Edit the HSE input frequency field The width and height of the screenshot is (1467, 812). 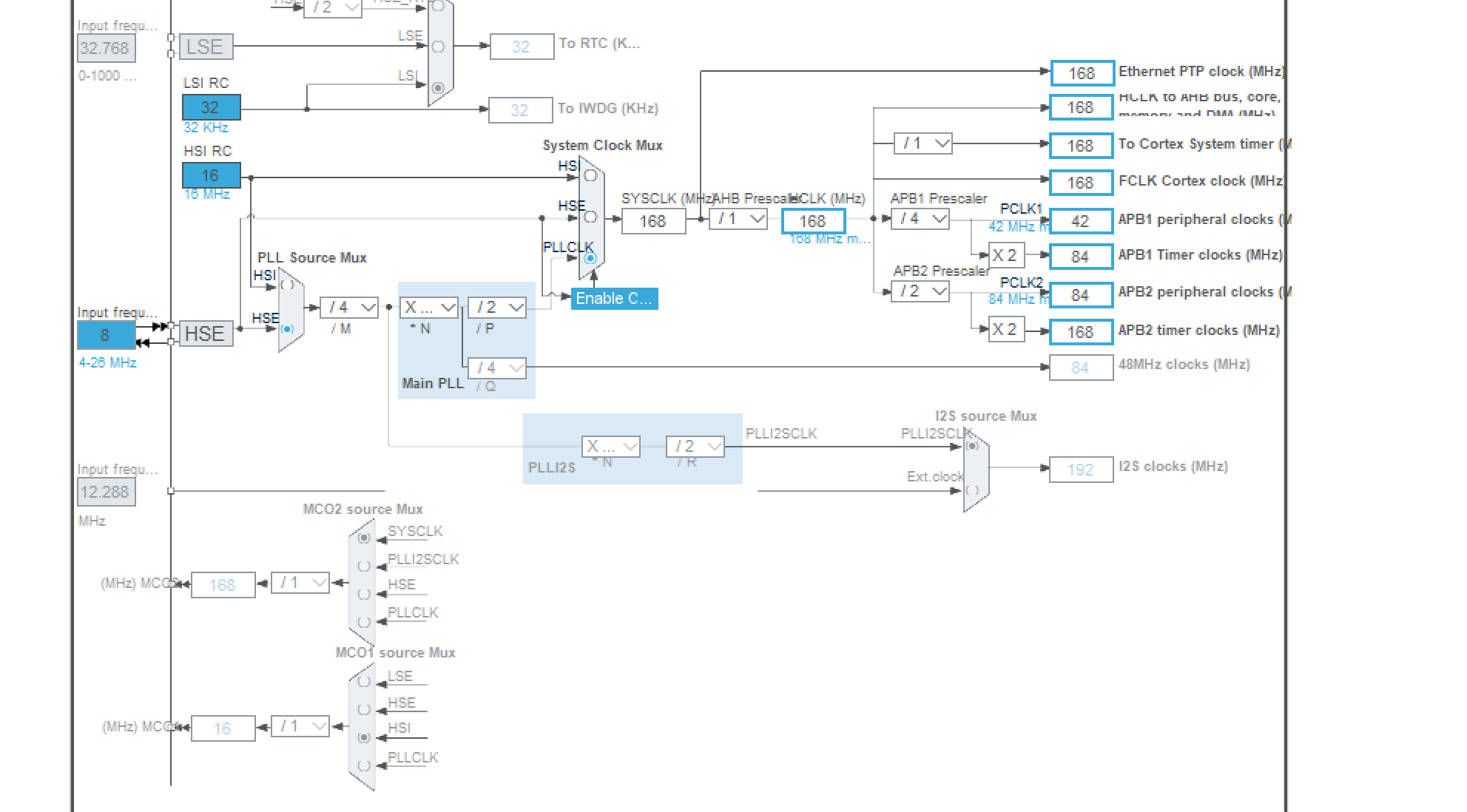pyautogui.click(x=106, y=335)
